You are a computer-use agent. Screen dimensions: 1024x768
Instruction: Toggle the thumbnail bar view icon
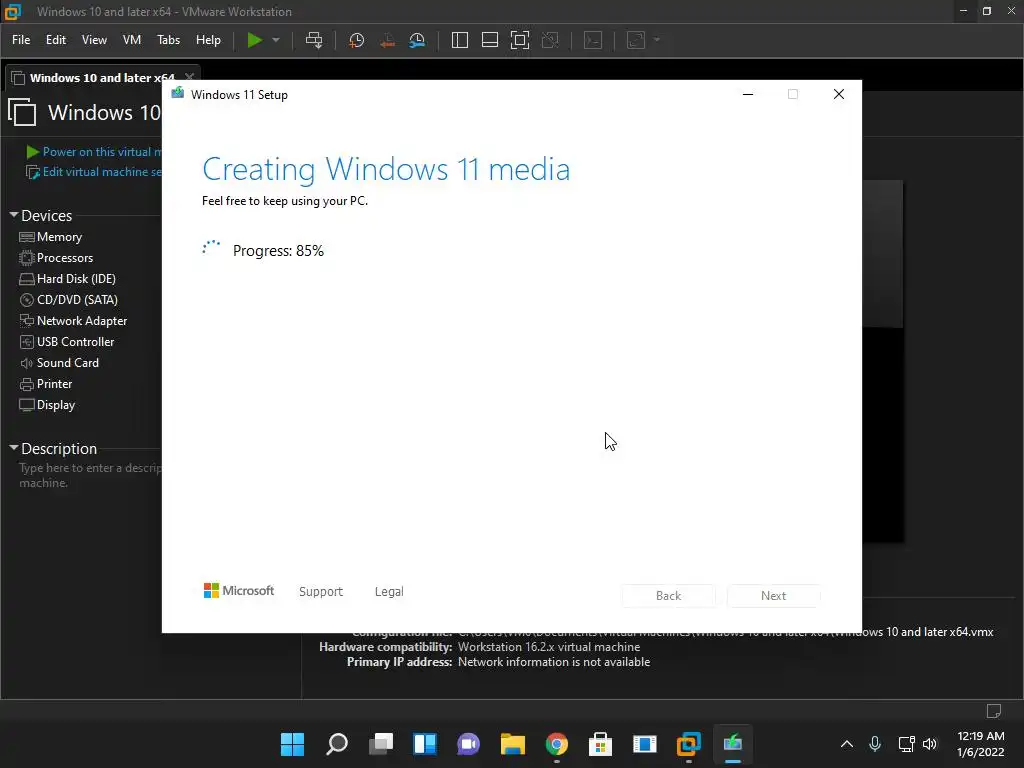point(490,40)
